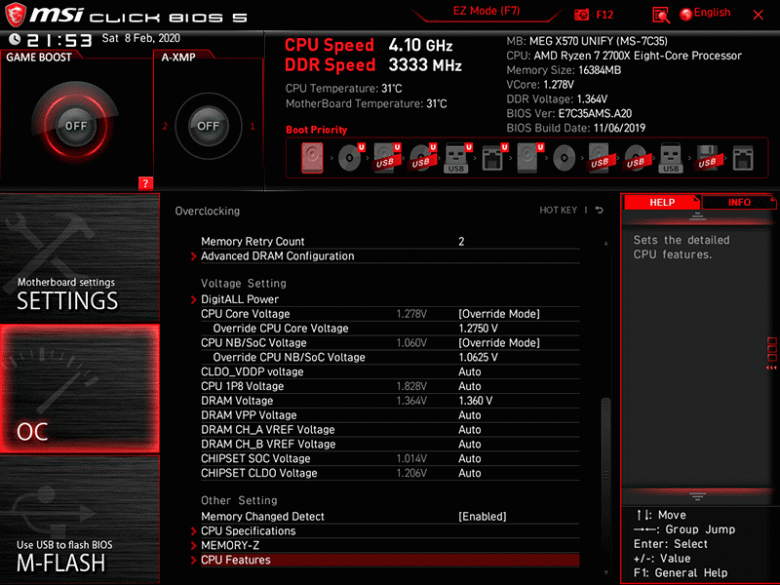Click the Boot Priority heading
This screenshot has height=585, width=780.
click(316, 130)
